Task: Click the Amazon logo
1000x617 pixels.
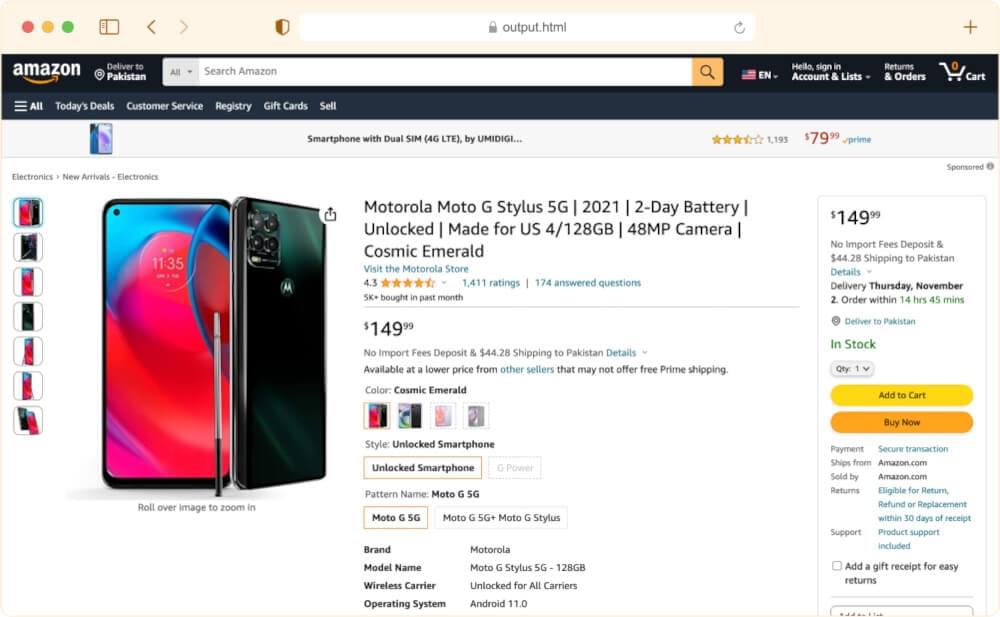Action: (46, 72)
